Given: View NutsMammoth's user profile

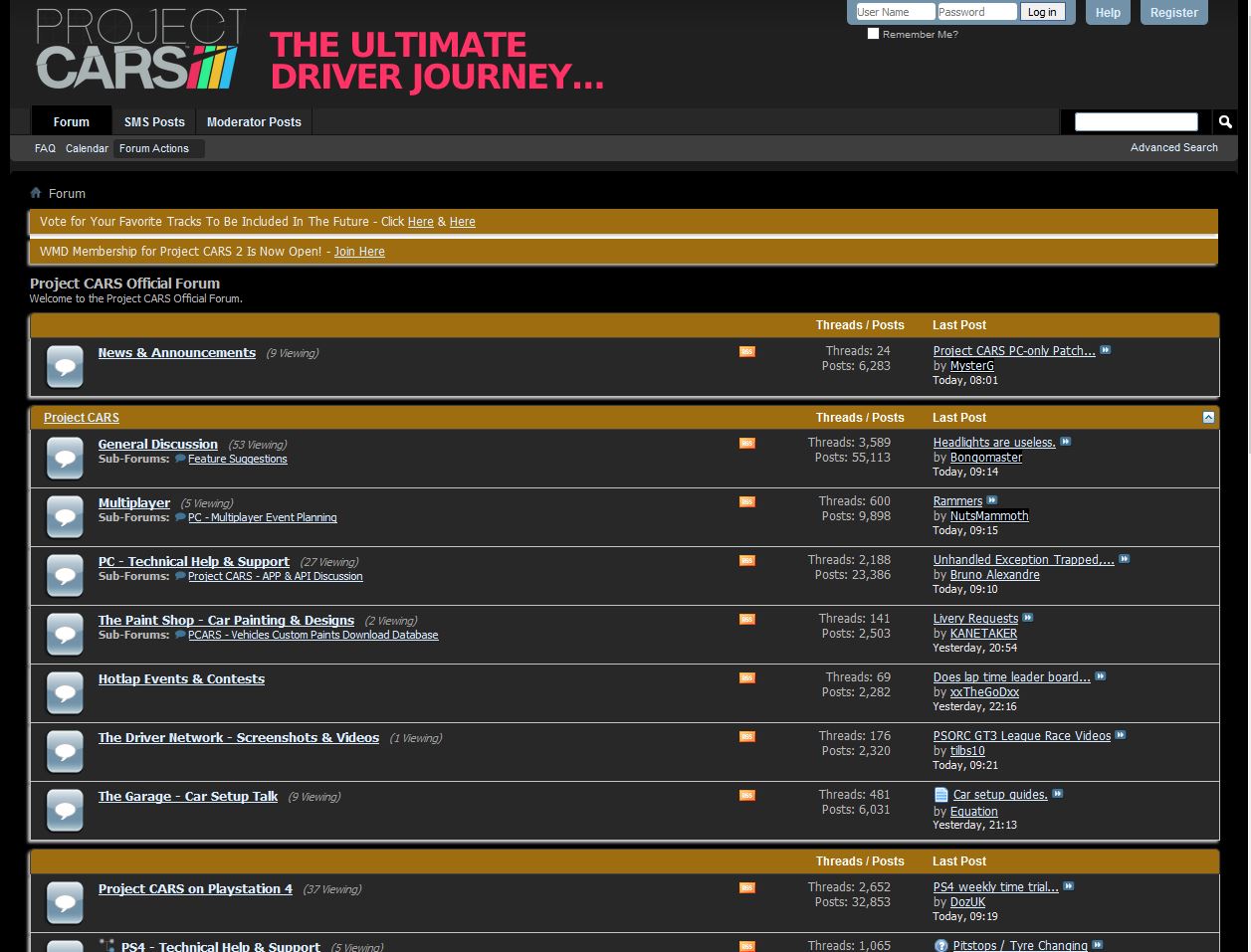Looking at the screenshot, I should click(989, 516).
